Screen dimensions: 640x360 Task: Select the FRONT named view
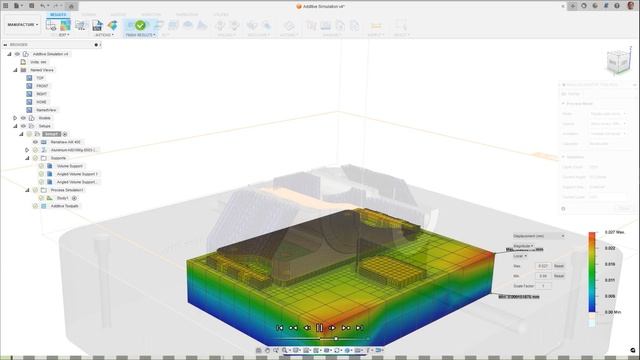(42, 86)
